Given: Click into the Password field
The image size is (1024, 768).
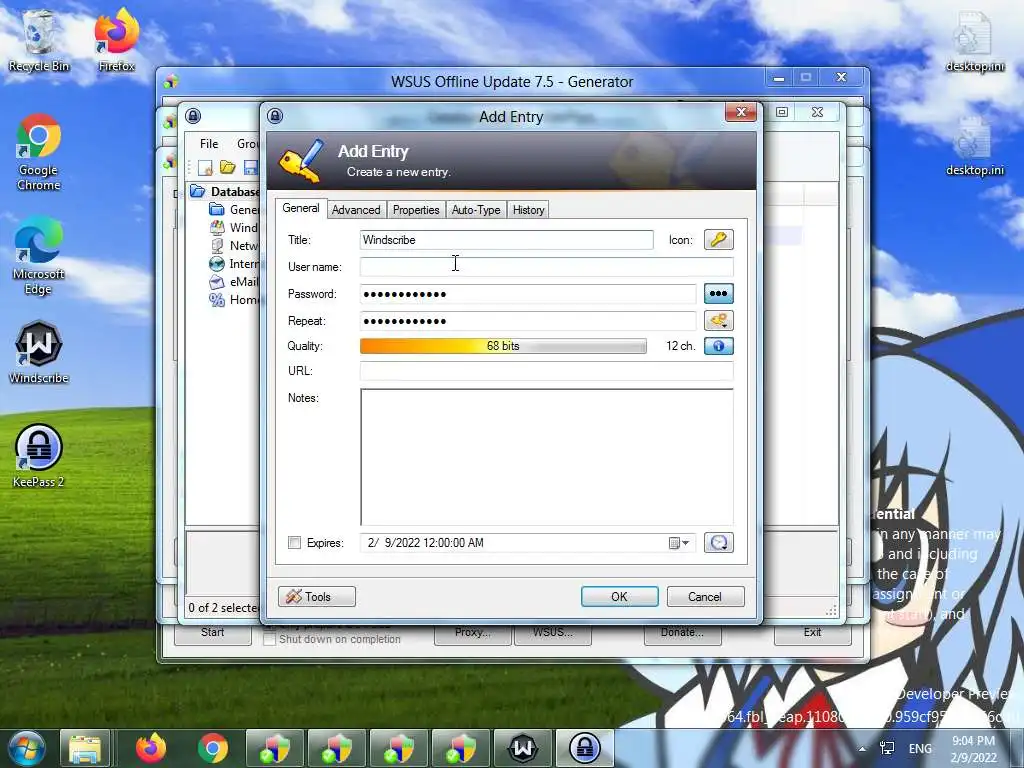Looking at the screenshot, I should tap(528, 294).
